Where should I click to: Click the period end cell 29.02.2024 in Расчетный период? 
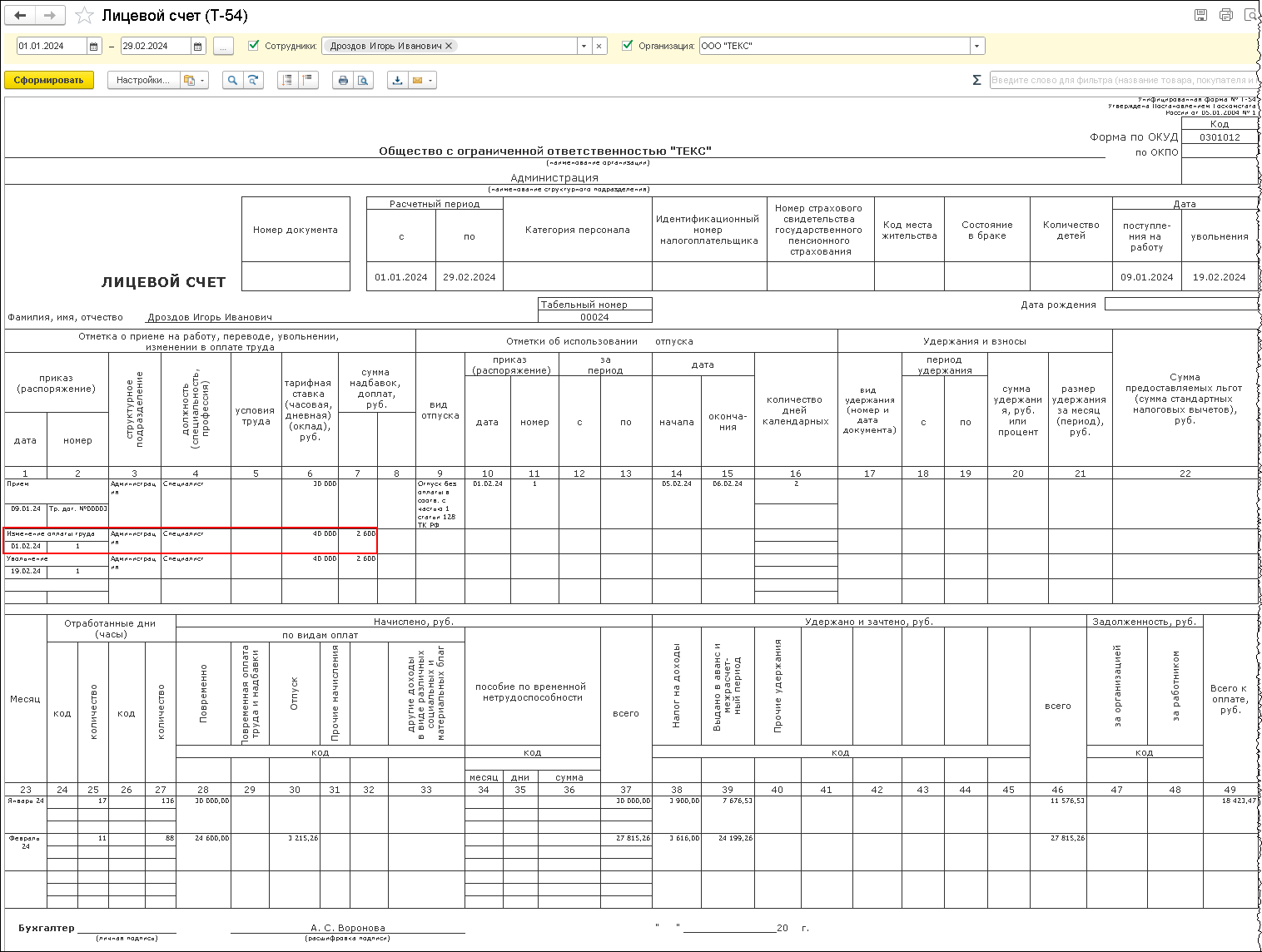(470, 277)
